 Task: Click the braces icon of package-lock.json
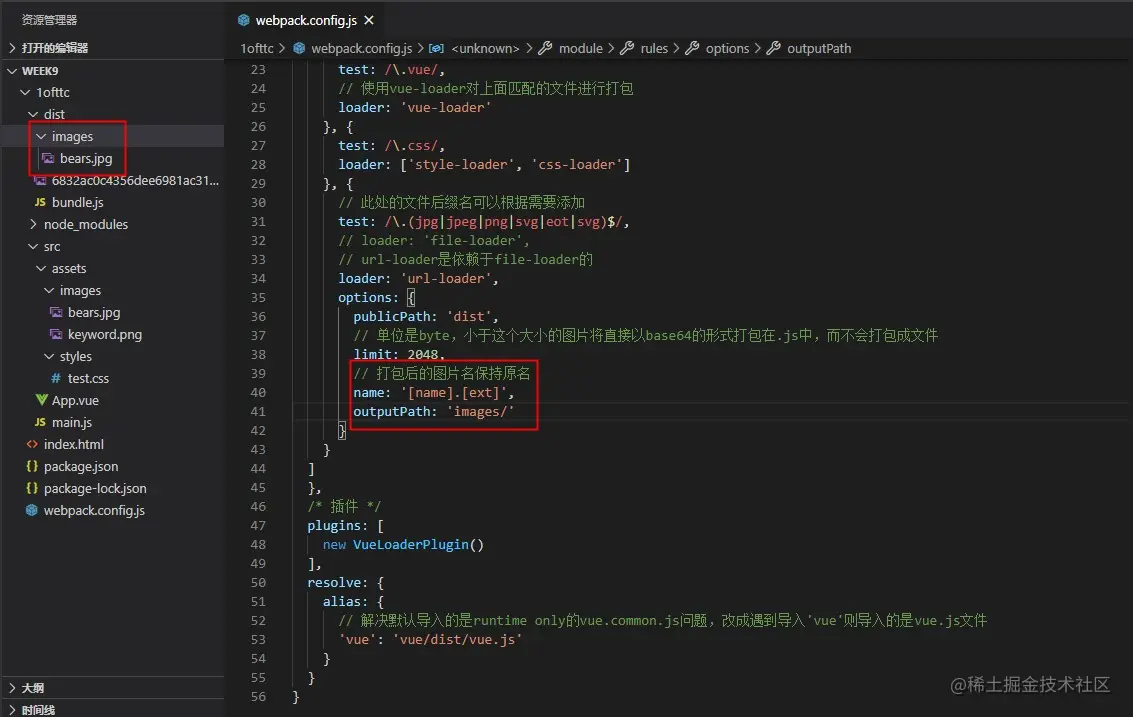[32, 488]
